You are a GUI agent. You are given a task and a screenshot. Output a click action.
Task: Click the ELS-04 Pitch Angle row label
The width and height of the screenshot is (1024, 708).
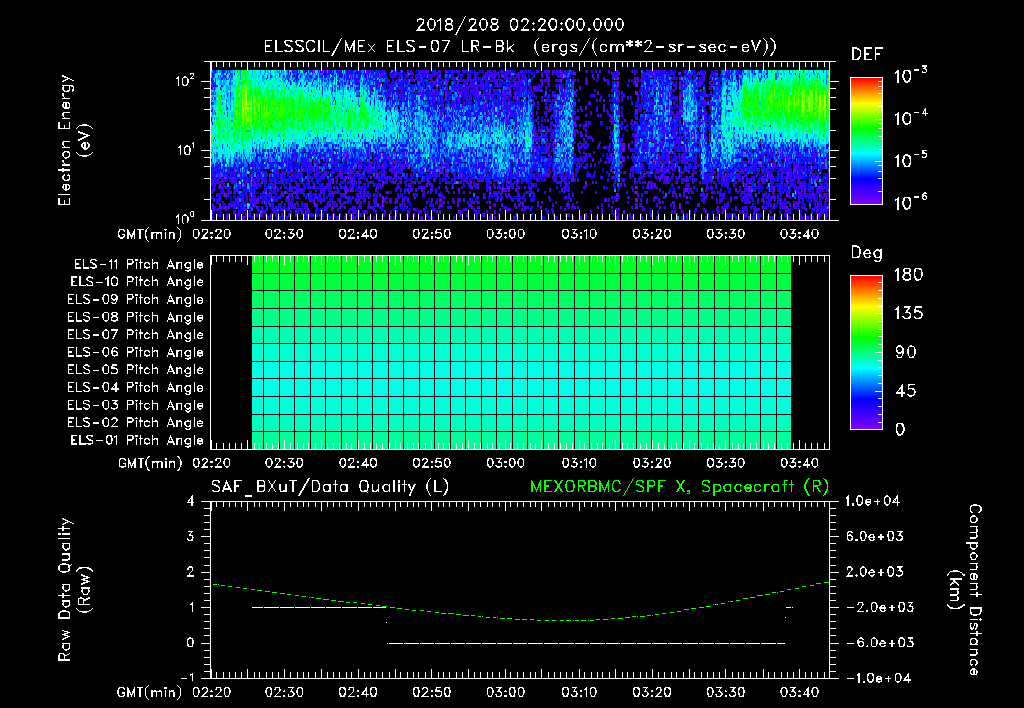point(135,387)
